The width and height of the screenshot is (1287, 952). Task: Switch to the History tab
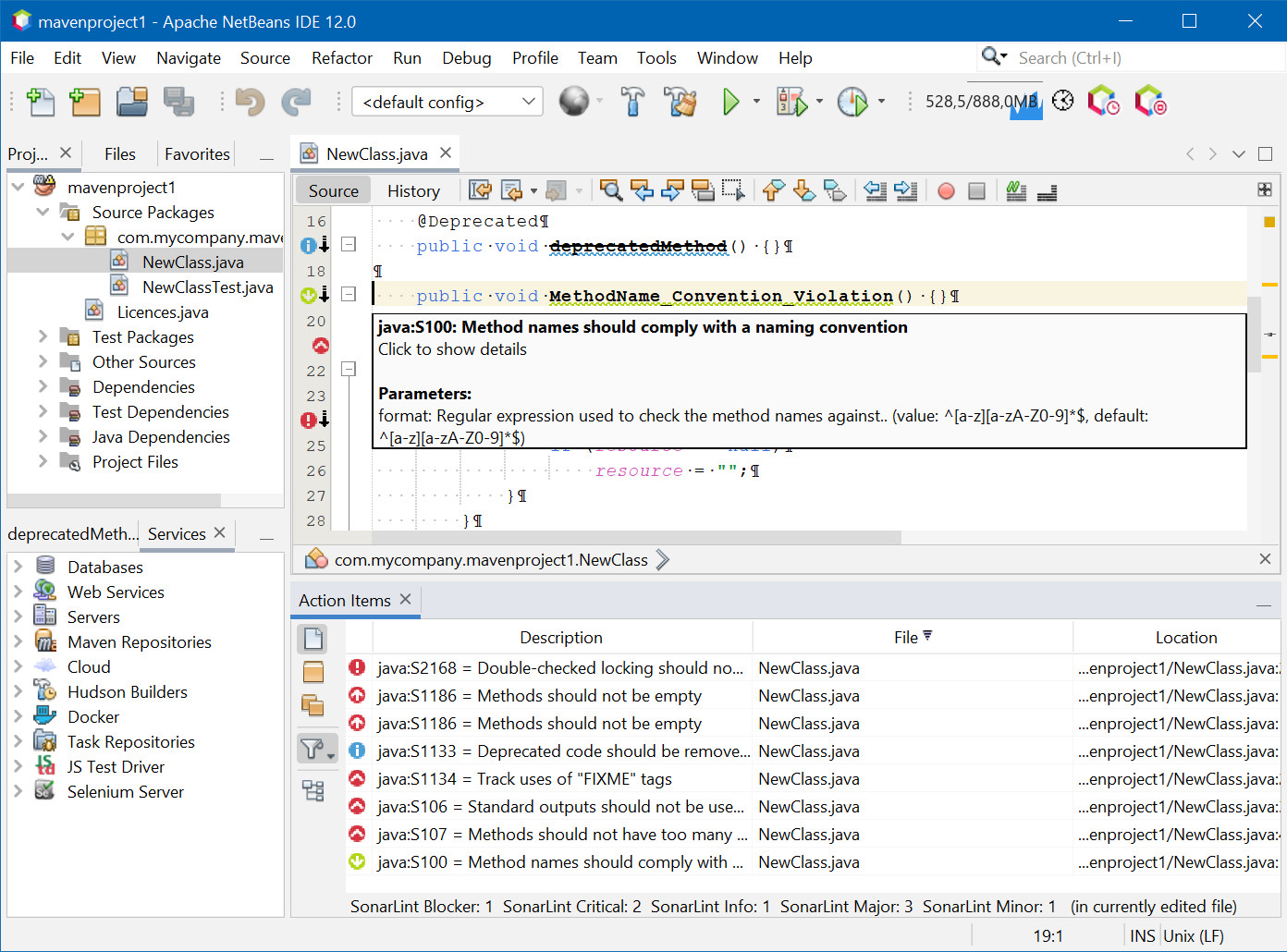click(x=413, y=190)
